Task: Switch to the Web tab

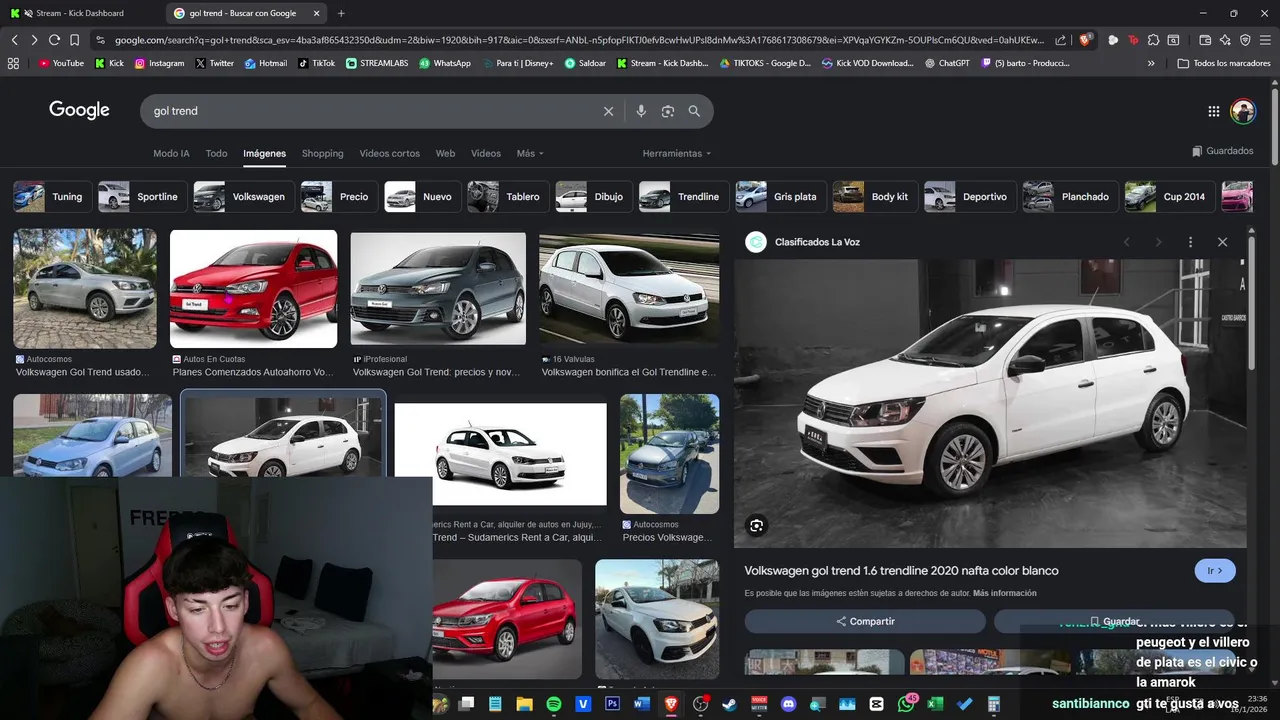Action: pyautogui.click(x=445, y=153)
